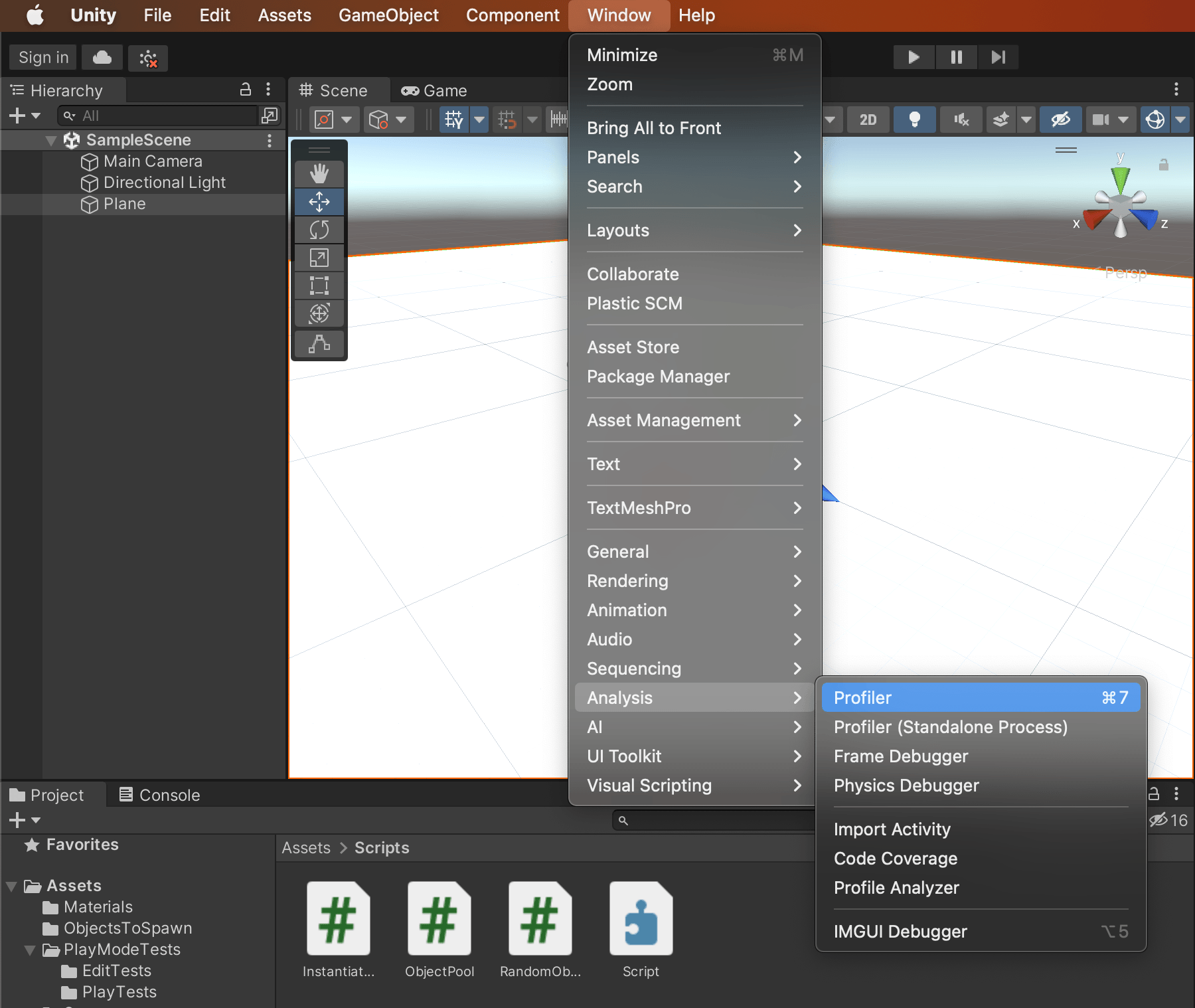1195x1008 pixels.
Task: Click Assets in the Project breadcrumb
Action: point(306,847)
